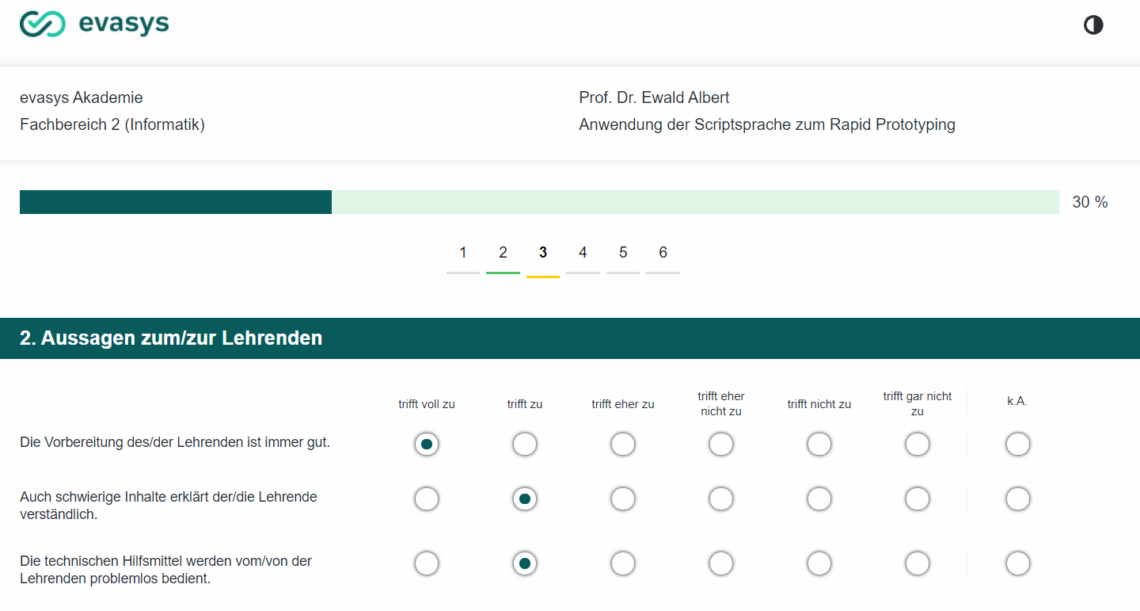
Task: Select 'trifft voll zu' for technische Hilfsmittel
Action: (427, 564)
